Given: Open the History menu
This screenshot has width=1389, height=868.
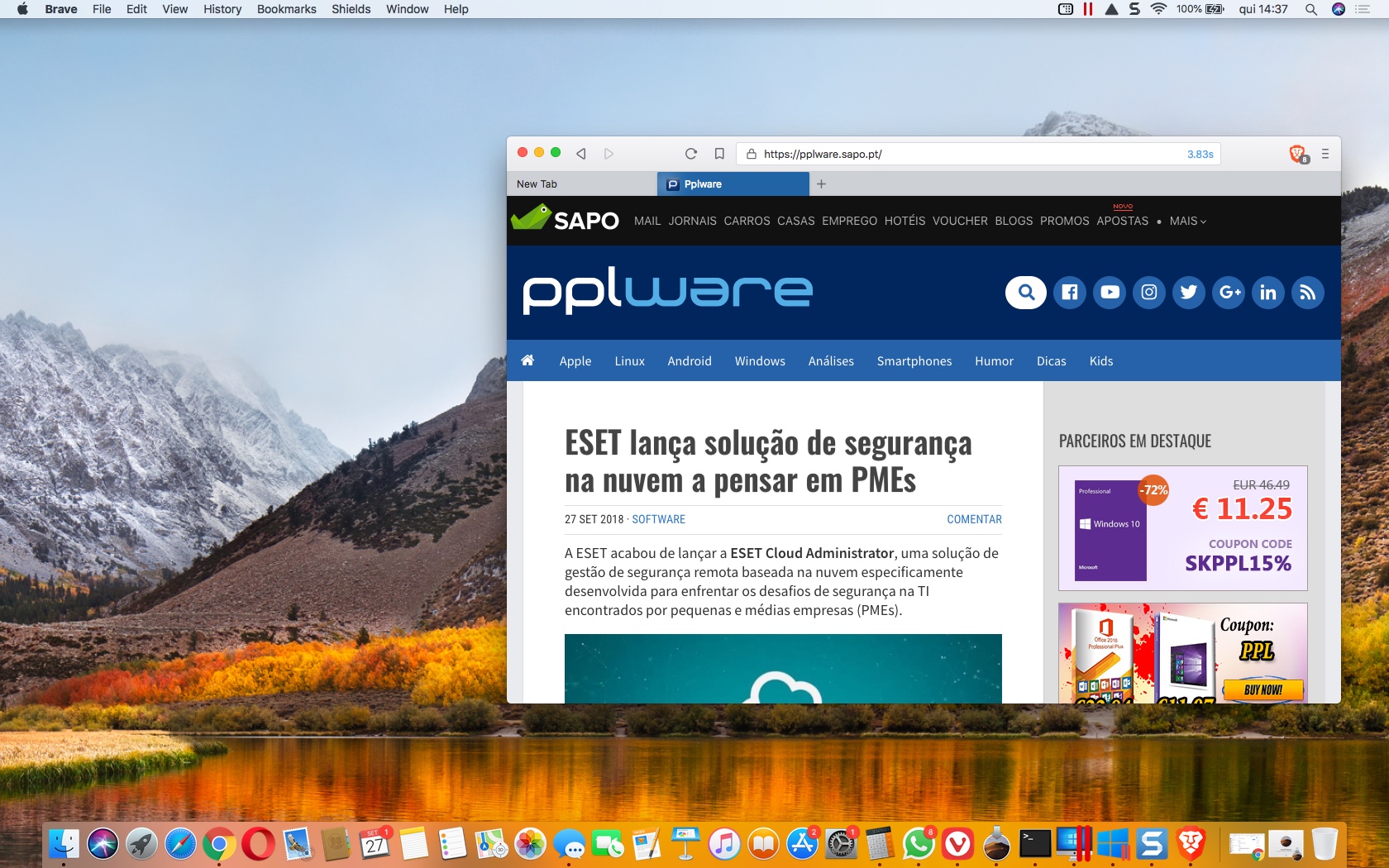Looking at the screenshot, I should [x=222, y=9].
